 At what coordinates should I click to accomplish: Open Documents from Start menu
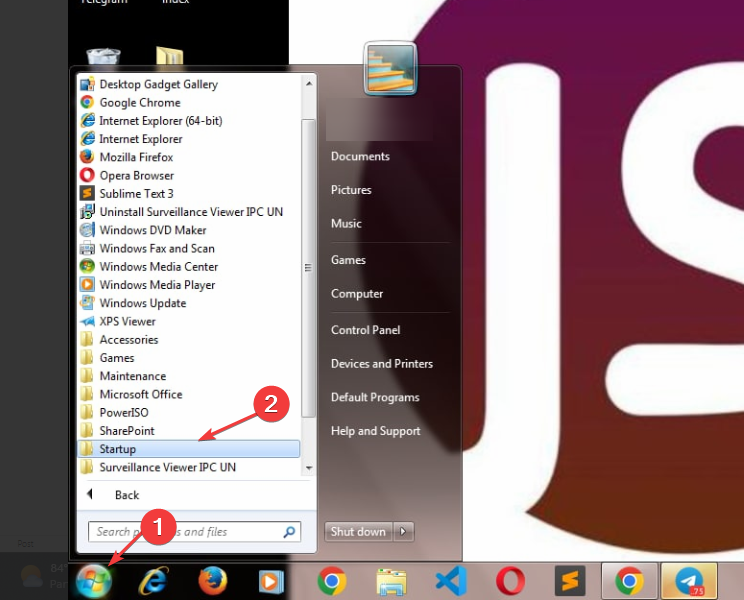point(360,157)
